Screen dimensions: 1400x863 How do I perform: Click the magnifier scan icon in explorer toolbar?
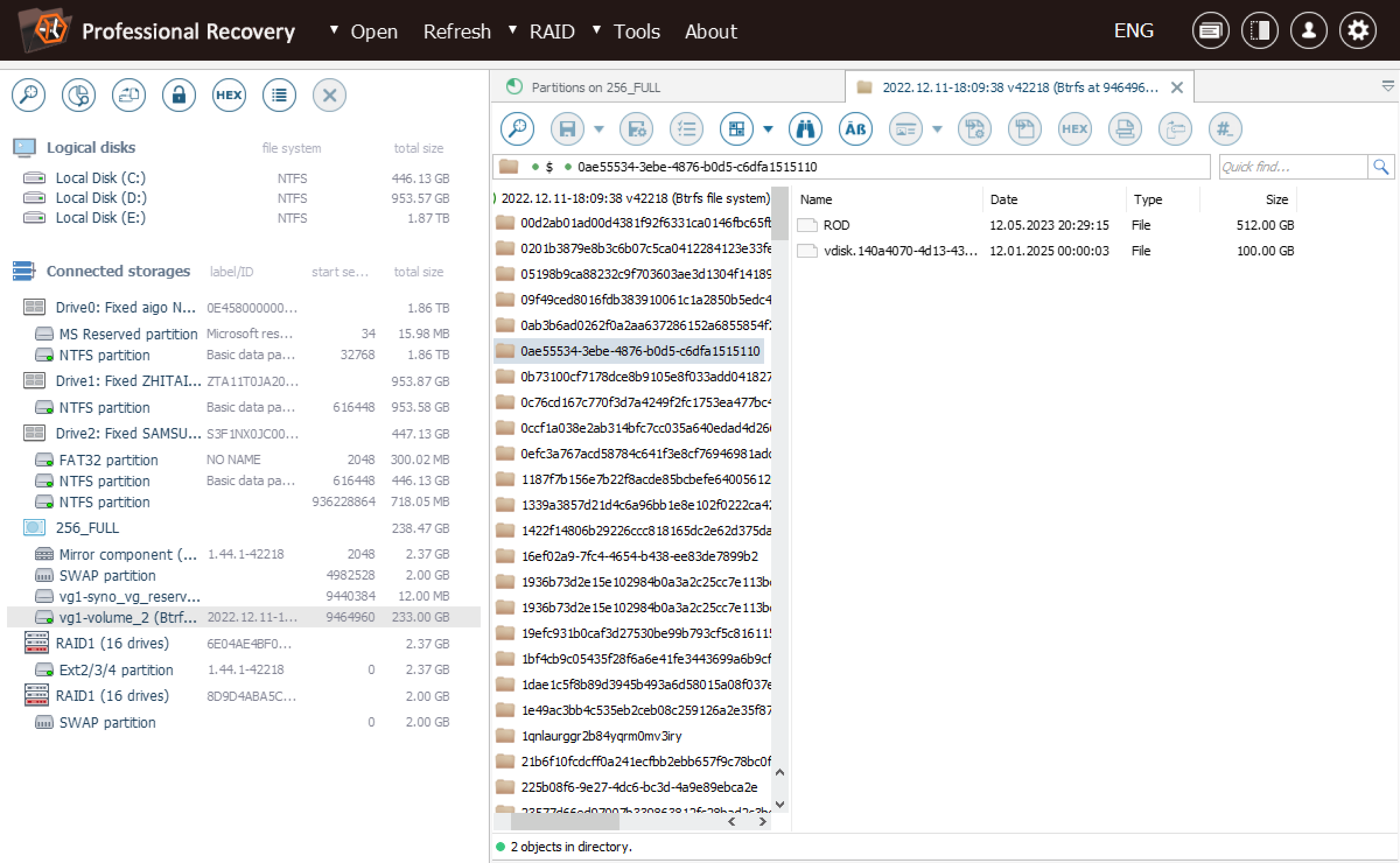pyautogui.click(x=517, y=129)
